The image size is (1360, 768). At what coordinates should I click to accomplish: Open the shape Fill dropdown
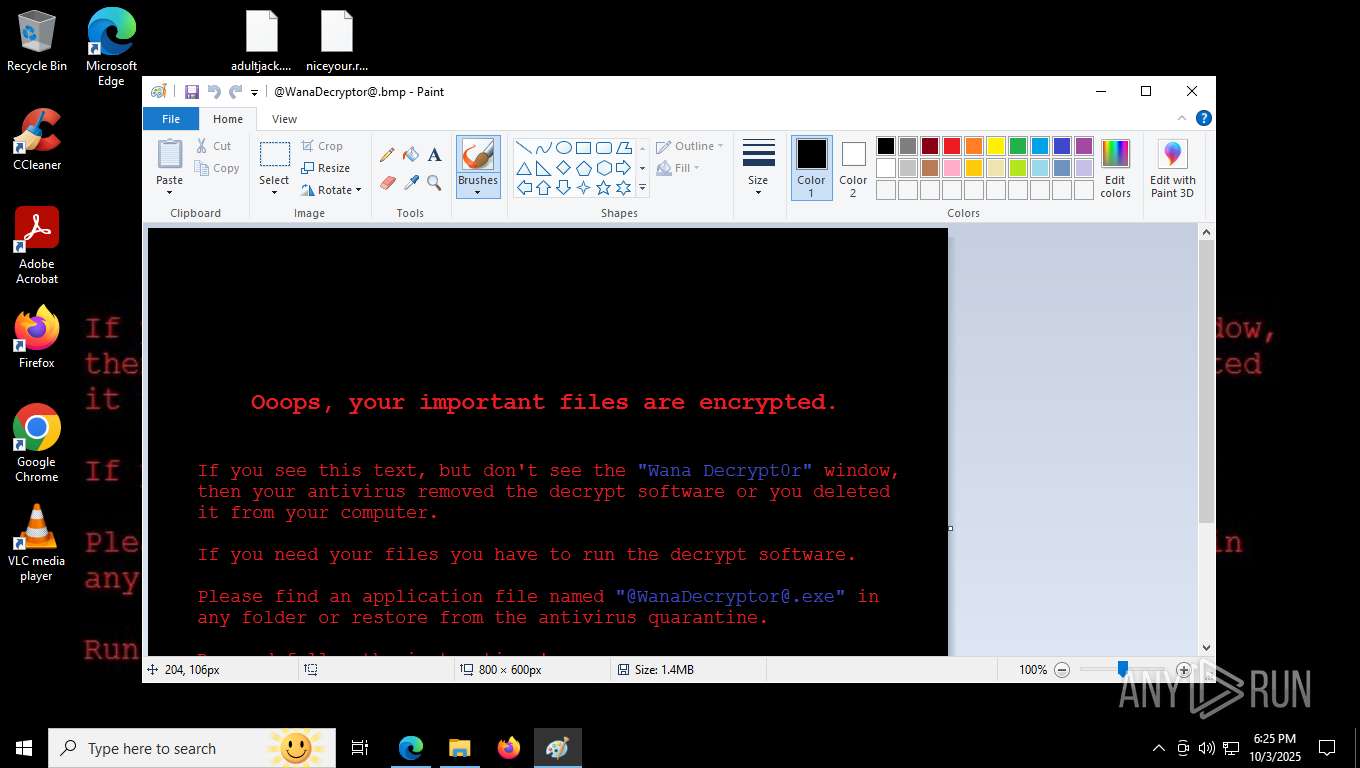[x=678, y=168]
